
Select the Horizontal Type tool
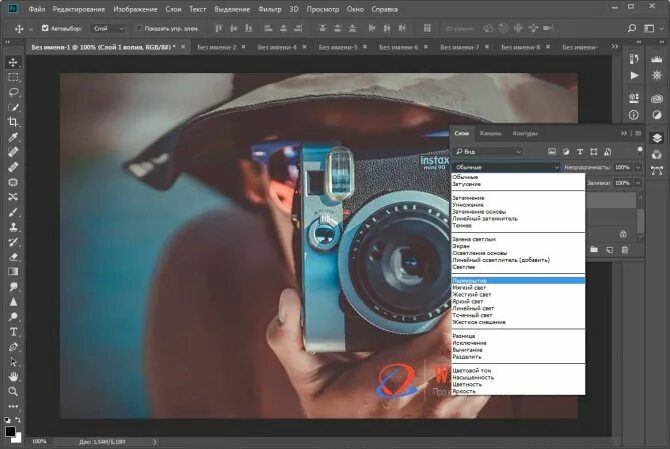13,332
